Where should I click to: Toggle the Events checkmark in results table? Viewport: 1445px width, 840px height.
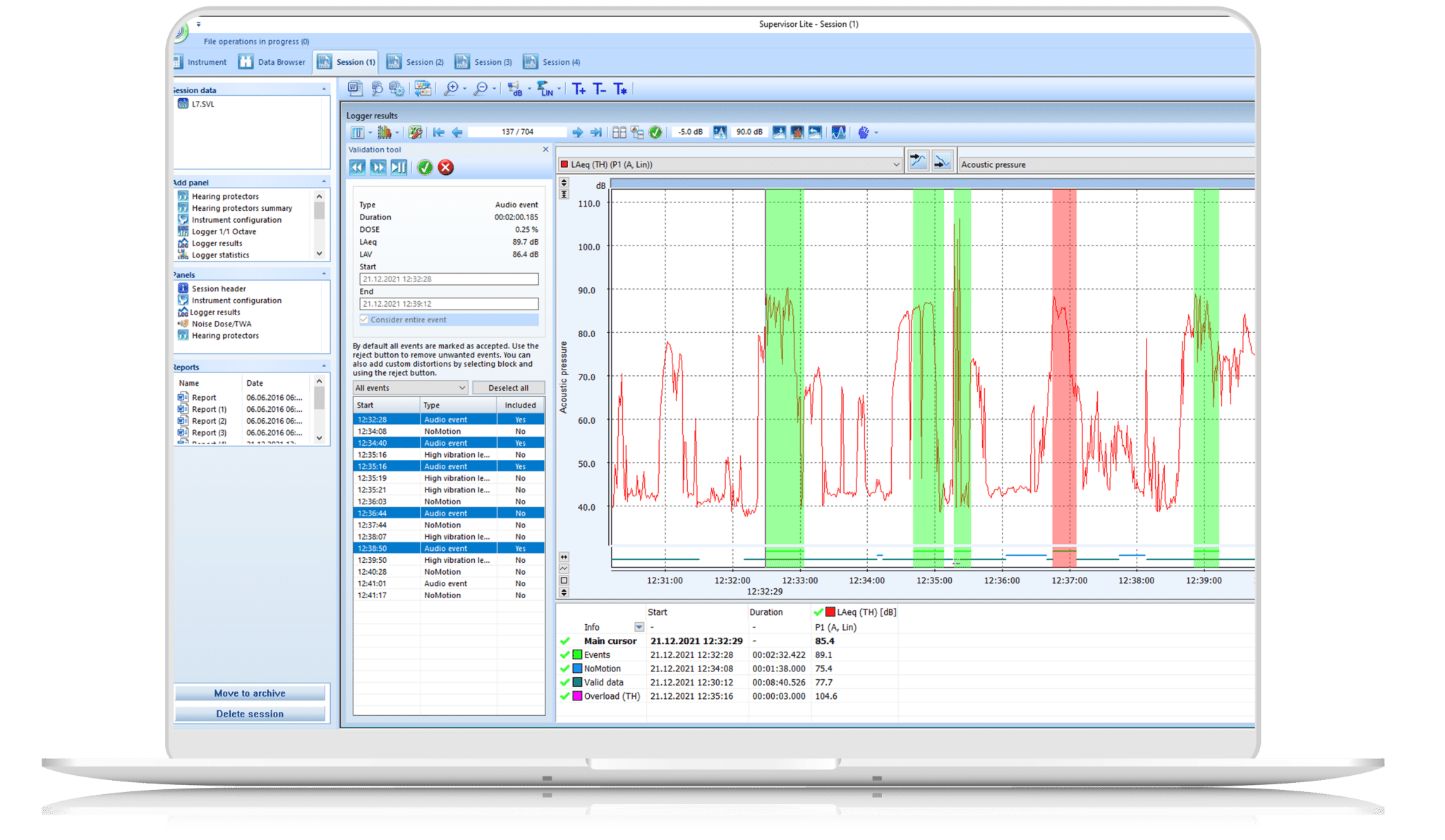click(564, 655)
